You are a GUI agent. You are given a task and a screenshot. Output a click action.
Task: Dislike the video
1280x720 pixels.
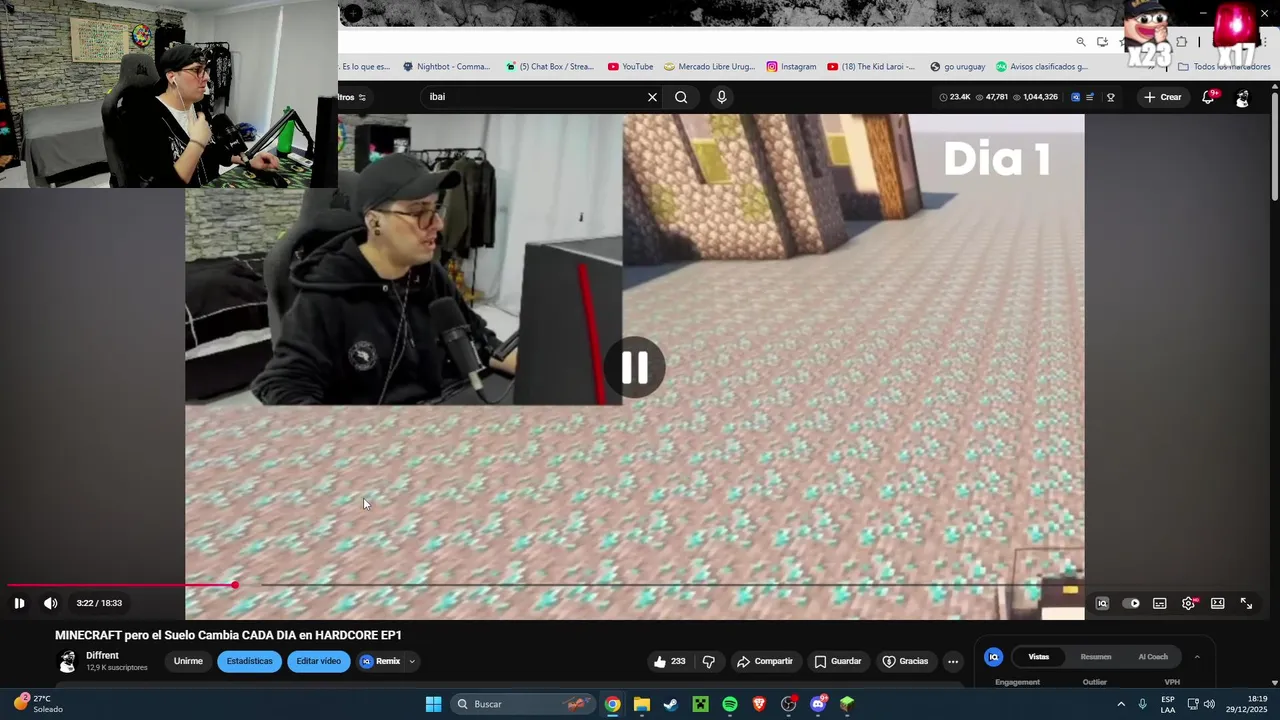click(x=709, y=661)
